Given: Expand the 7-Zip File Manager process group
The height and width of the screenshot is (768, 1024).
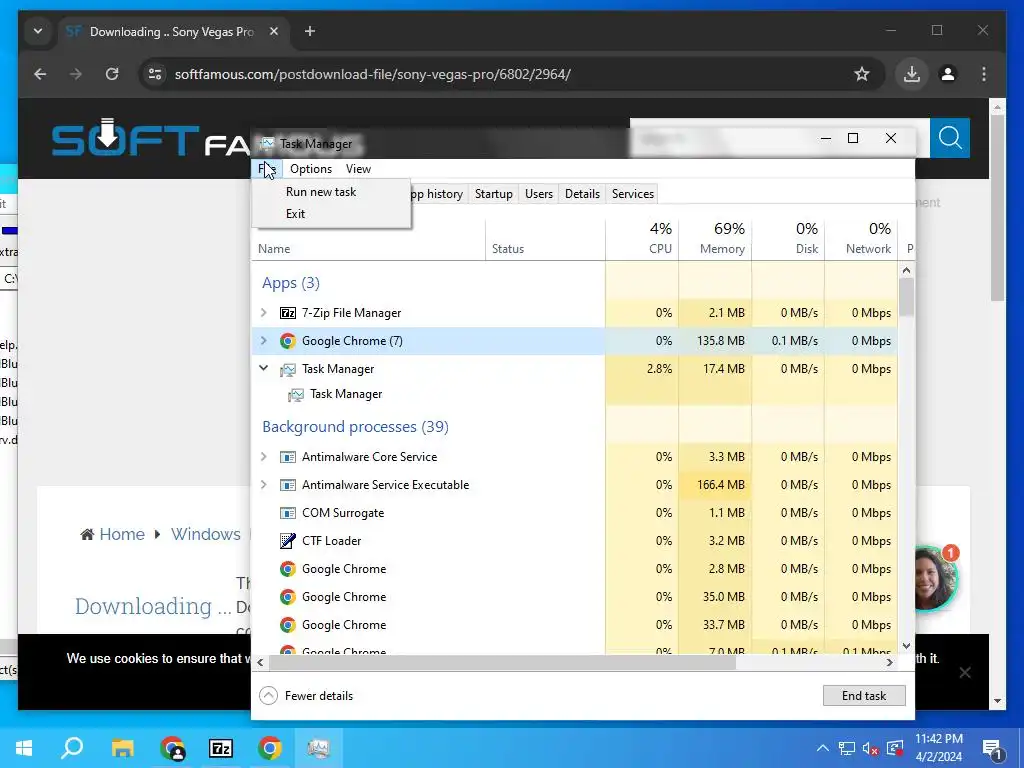Looking at the screenshot, I should point(264,313).
